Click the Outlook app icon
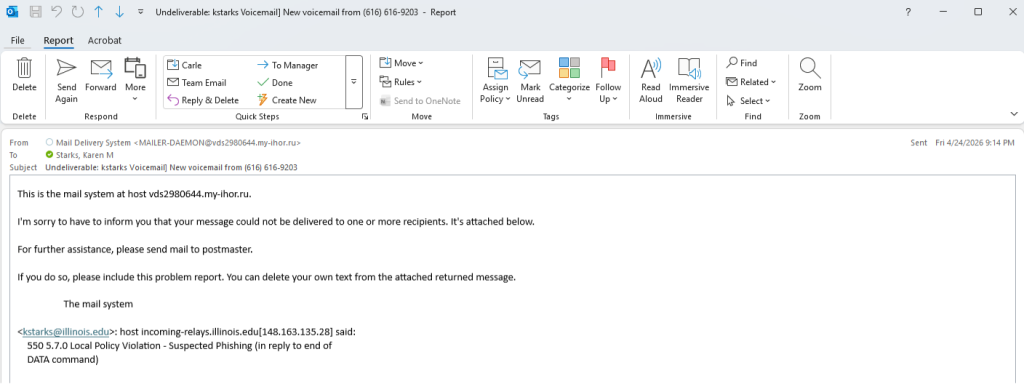Image resolution: width=1024 pixels, height=384 pixels. (x=12, y=12)
